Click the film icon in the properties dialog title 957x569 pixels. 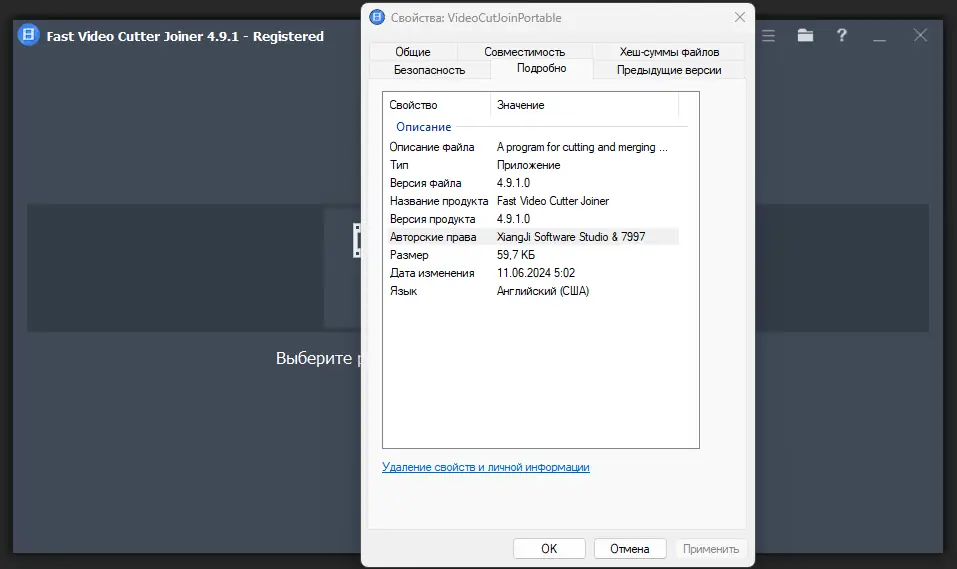tap(377, 17)
